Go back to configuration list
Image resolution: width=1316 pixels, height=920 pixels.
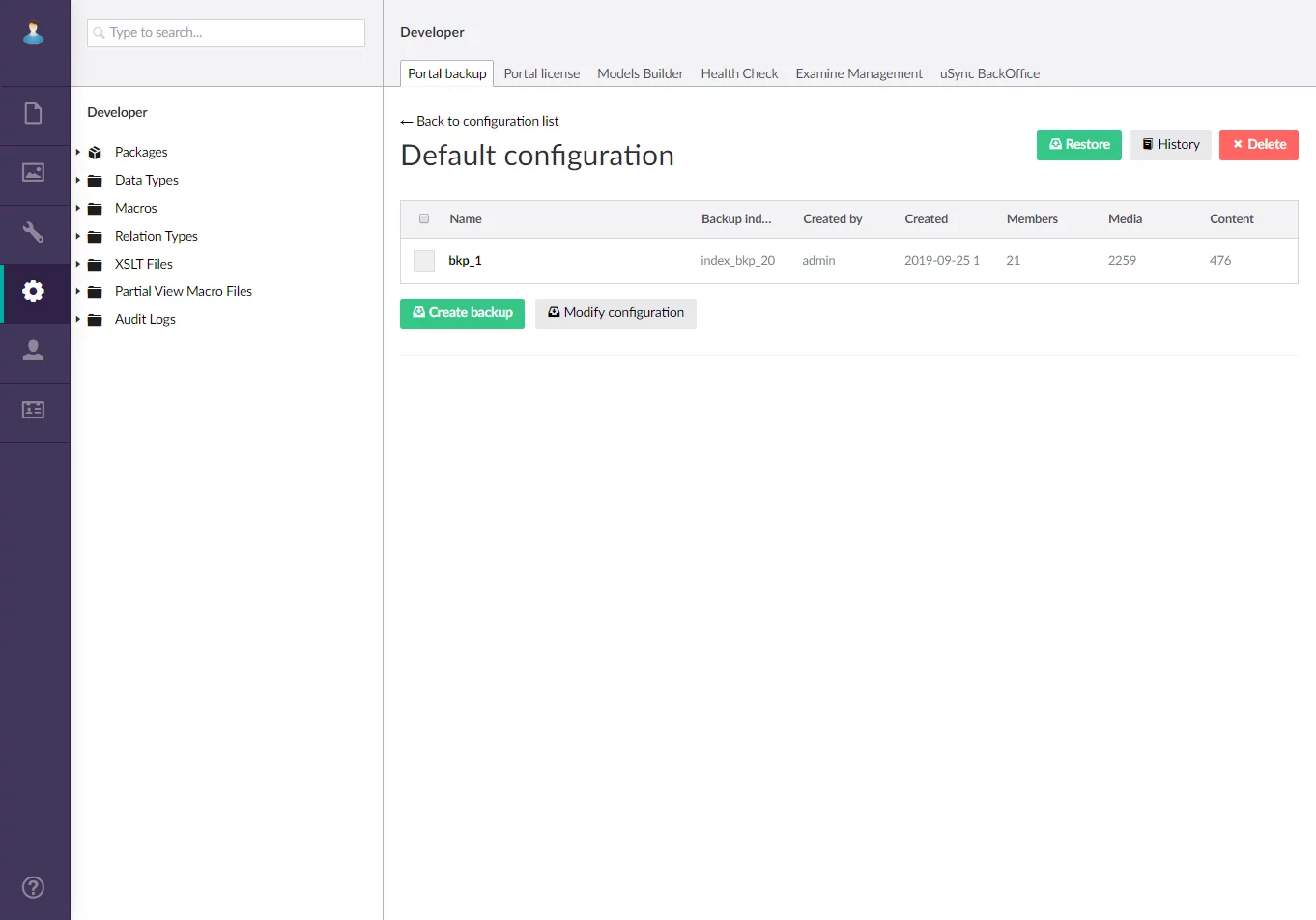pos(480,122)
